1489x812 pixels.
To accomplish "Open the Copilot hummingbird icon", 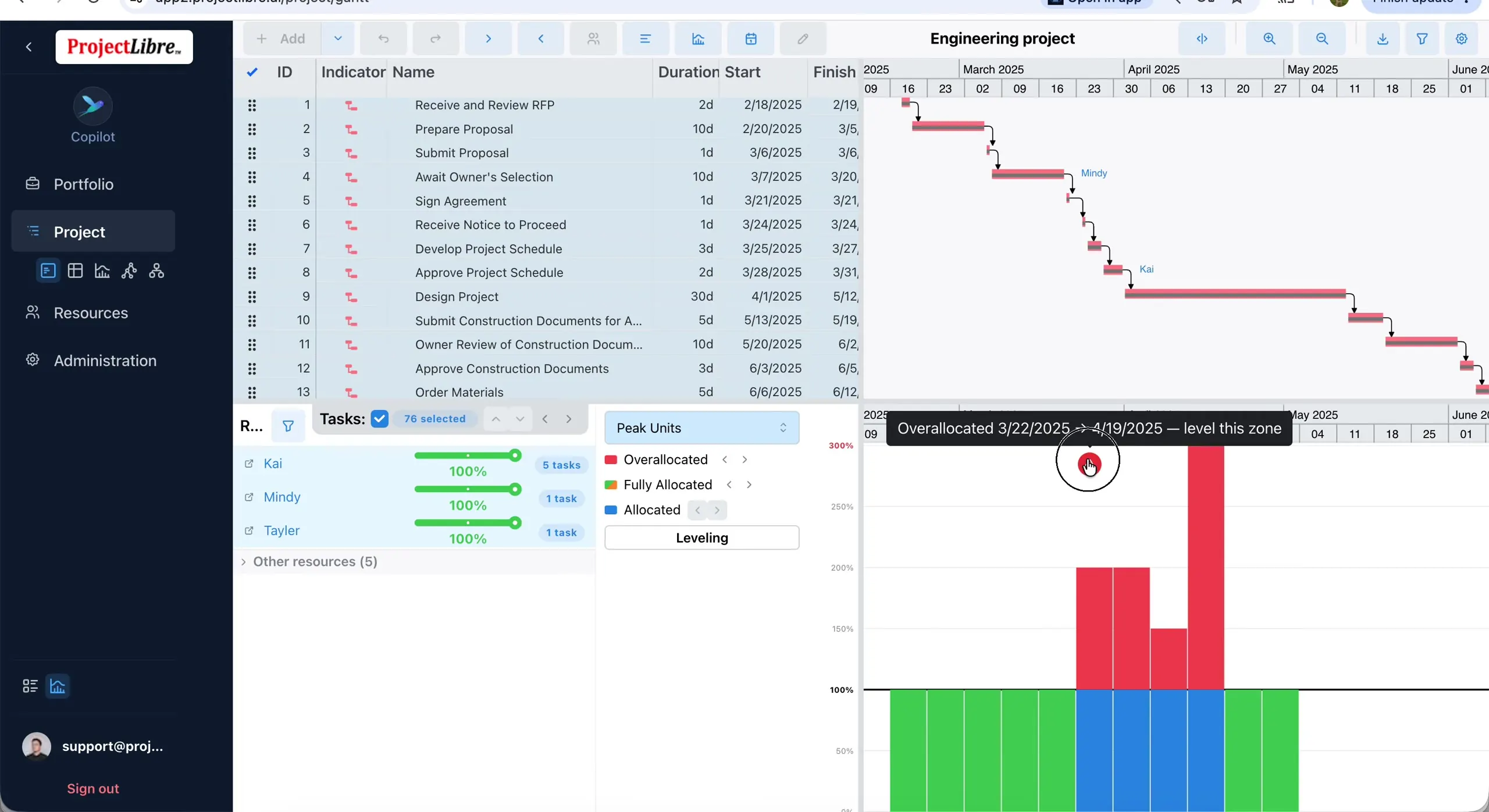I will (x=92, y=105).
